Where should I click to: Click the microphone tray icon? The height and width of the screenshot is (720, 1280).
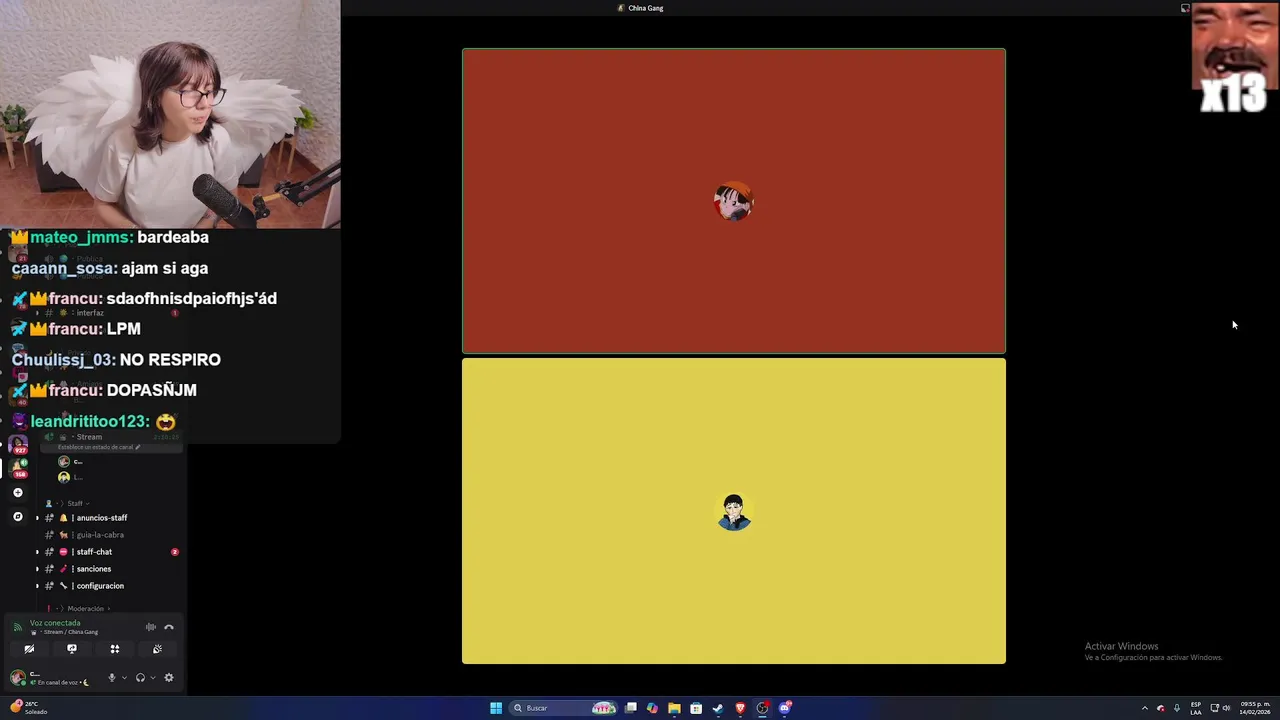coord(1175,708)
